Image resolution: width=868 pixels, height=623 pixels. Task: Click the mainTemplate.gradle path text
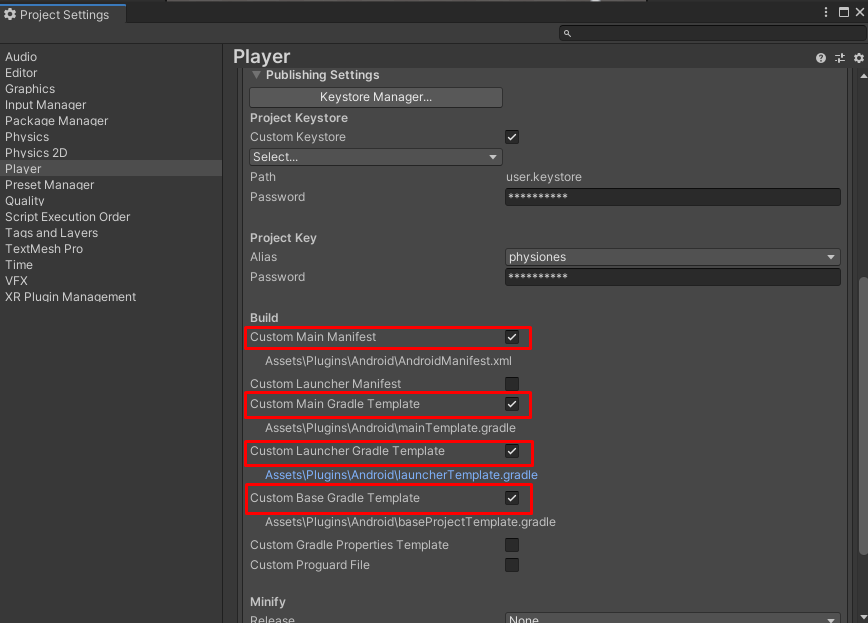coord(390,428)
